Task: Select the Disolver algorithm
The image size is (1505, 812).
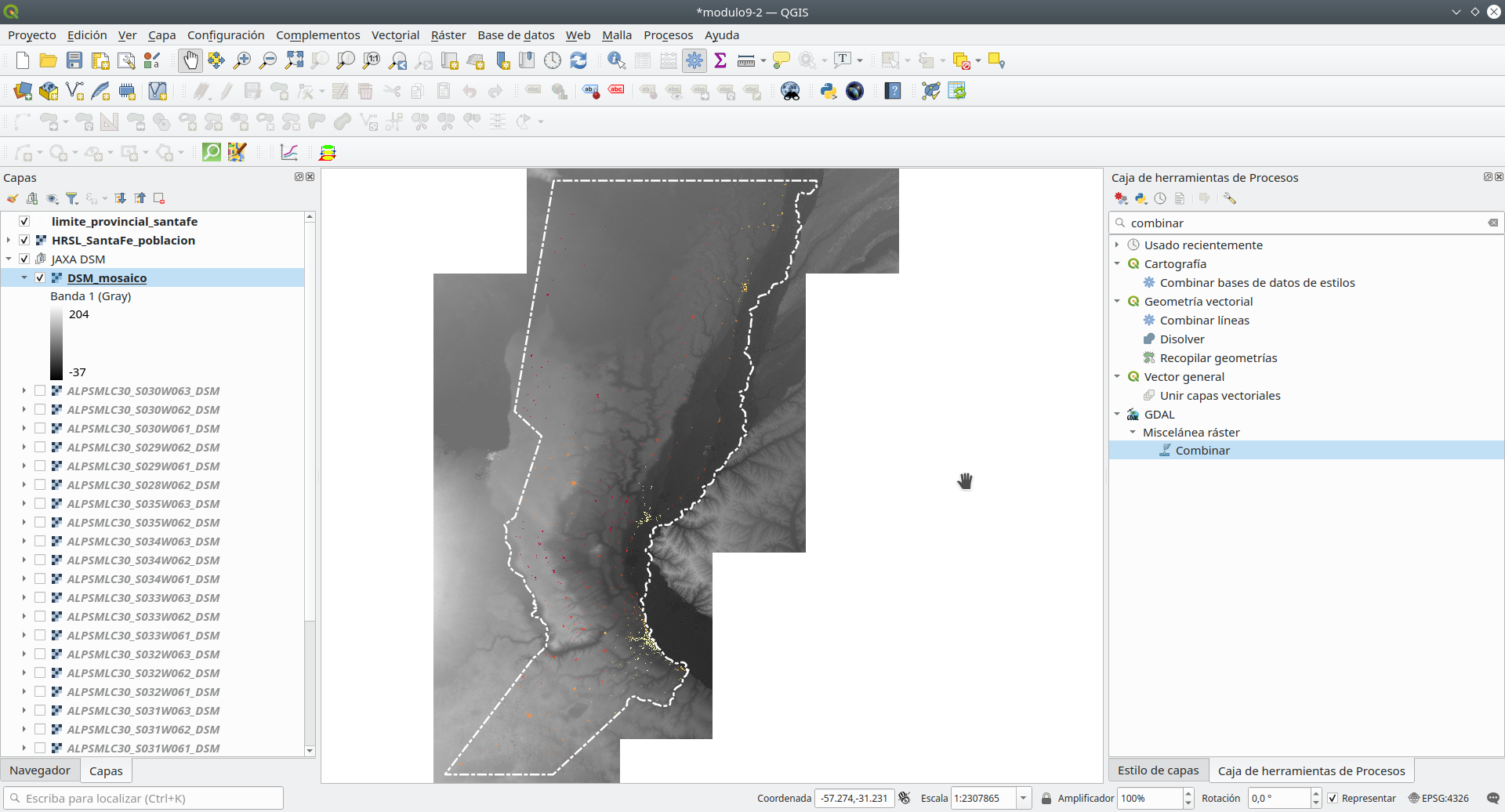Action: (x=1182, y=339)
